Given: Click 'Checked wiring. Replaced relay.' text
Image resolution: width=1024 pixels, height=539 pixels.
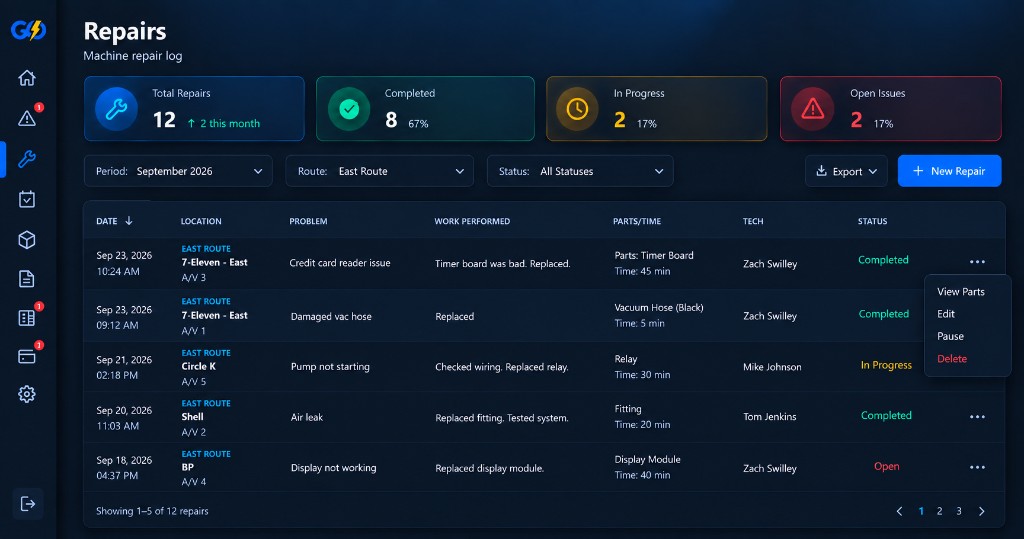Looking at the screenshot, I should tap(502, 367).
